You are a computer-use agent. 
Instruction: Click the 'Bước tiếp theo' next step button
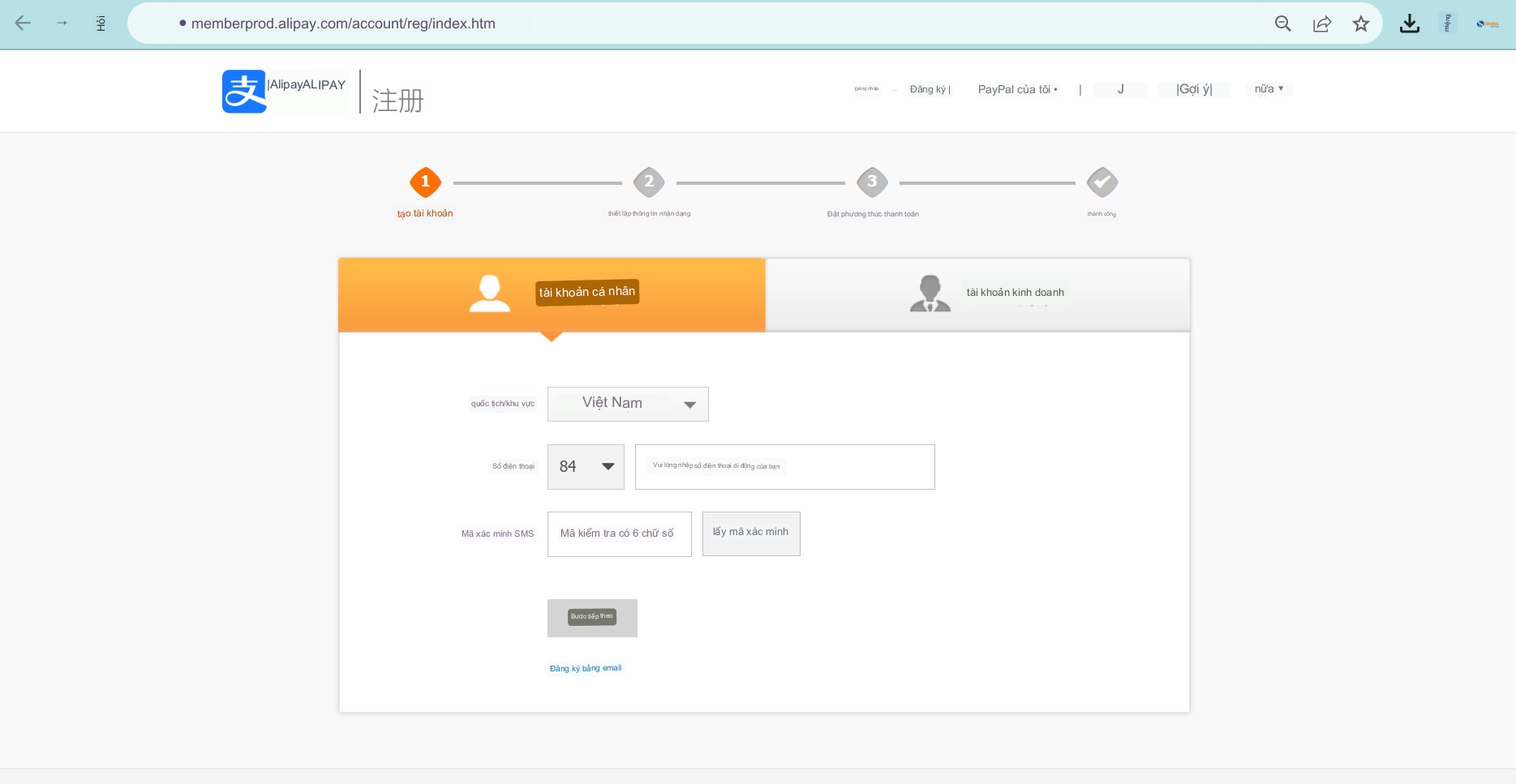(592, 618)
